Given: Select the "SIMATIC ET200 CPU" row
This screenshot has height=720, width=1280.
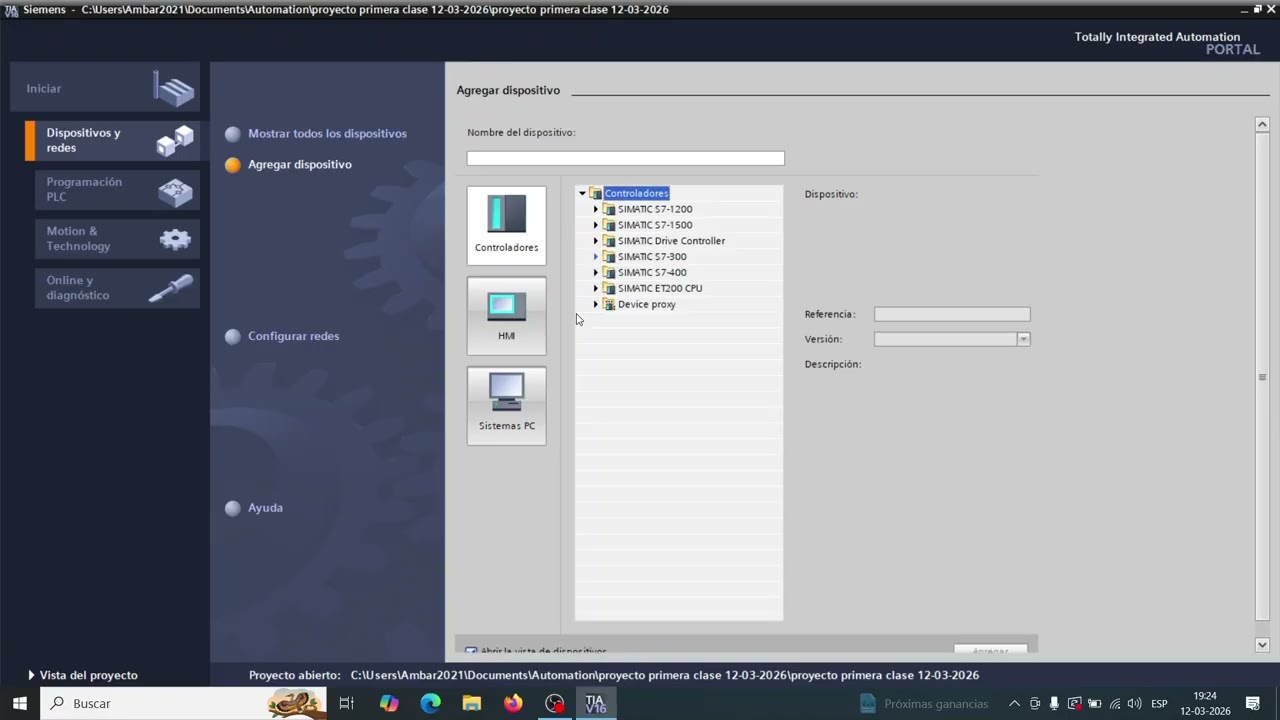Looking at the screenshot, I should click(x=660, y=288).
